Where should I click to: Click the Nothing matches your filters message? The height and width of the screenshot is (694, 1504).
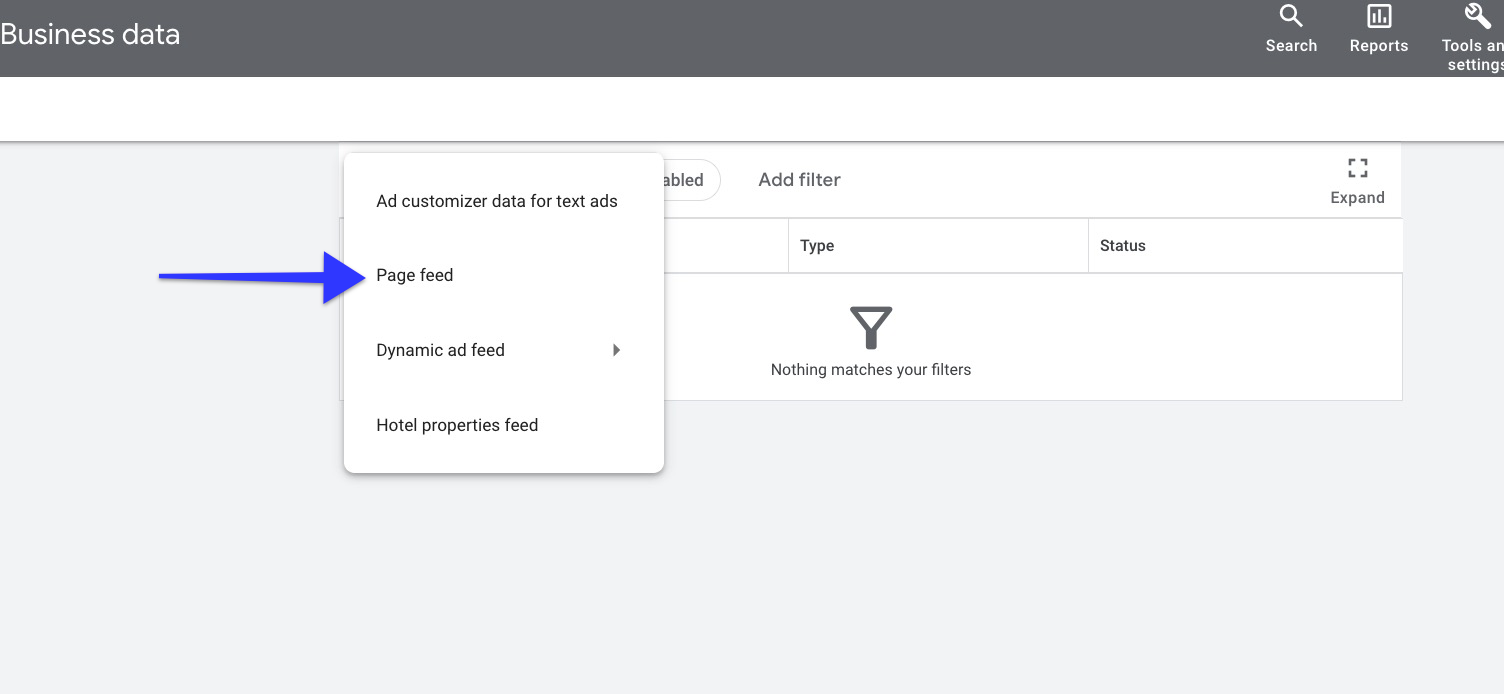[871, 370]
